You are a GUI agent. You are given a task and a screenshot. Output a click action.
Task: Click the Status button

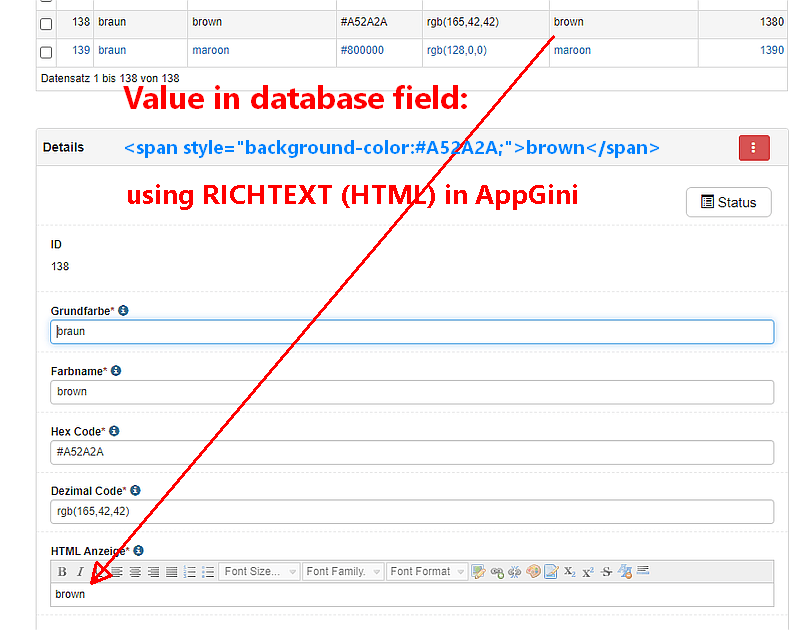click(x=729, y=202)
